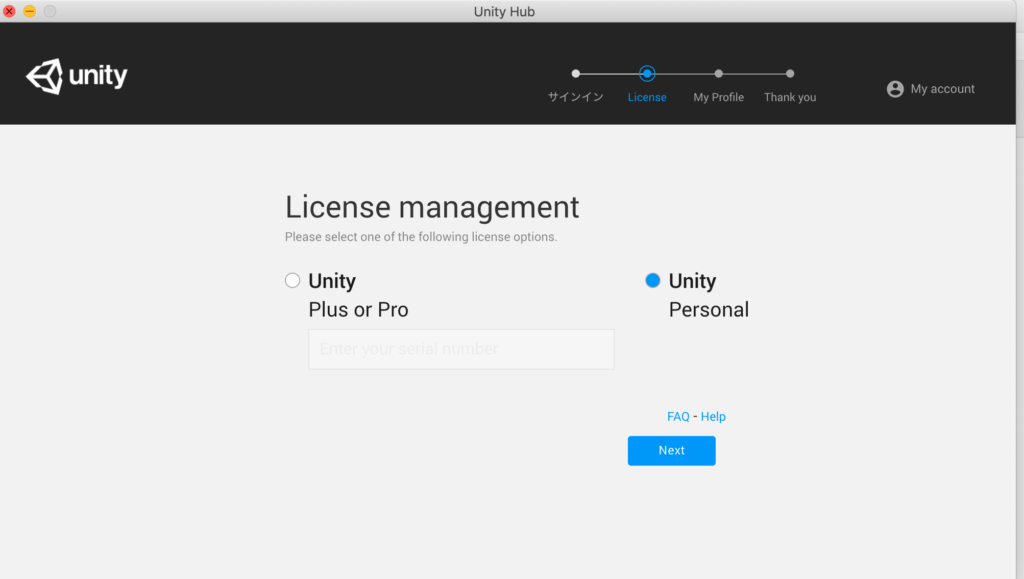Open the My Profile step

click(x=718, y=97)
